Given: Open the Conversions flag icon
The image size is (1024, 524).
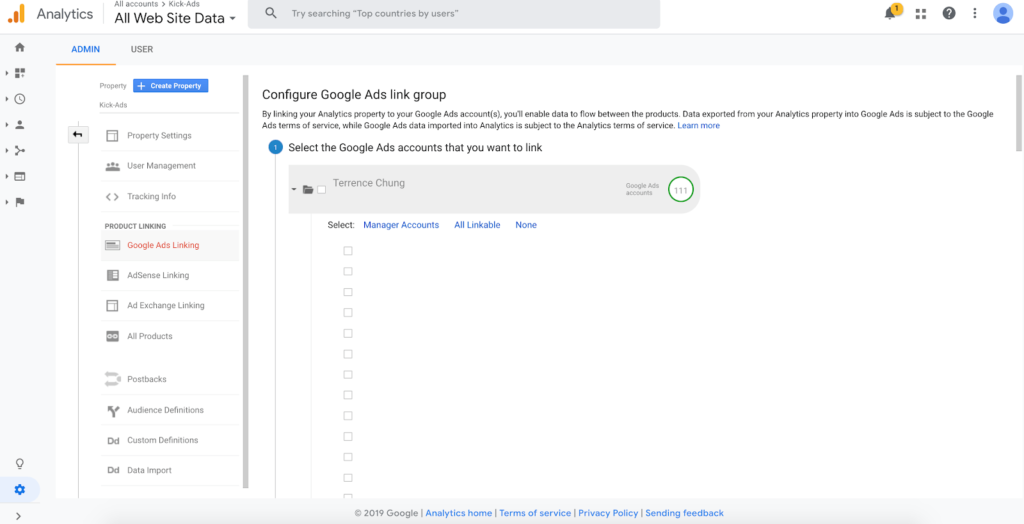Looking at the screenshot, I should (20, 202).
